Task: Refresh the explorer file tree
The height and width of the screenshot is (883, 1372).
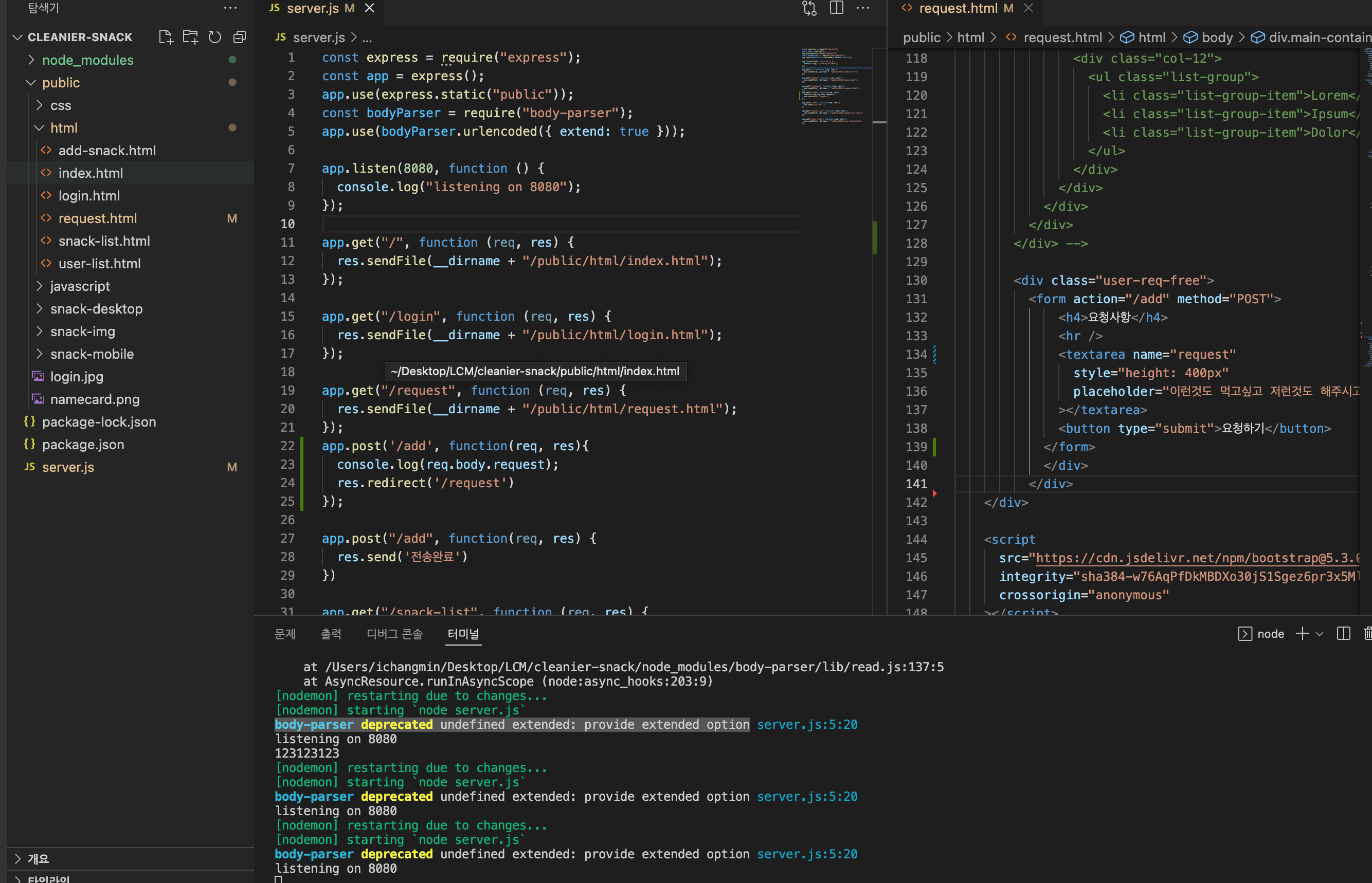Action: [x=214, y=38]
